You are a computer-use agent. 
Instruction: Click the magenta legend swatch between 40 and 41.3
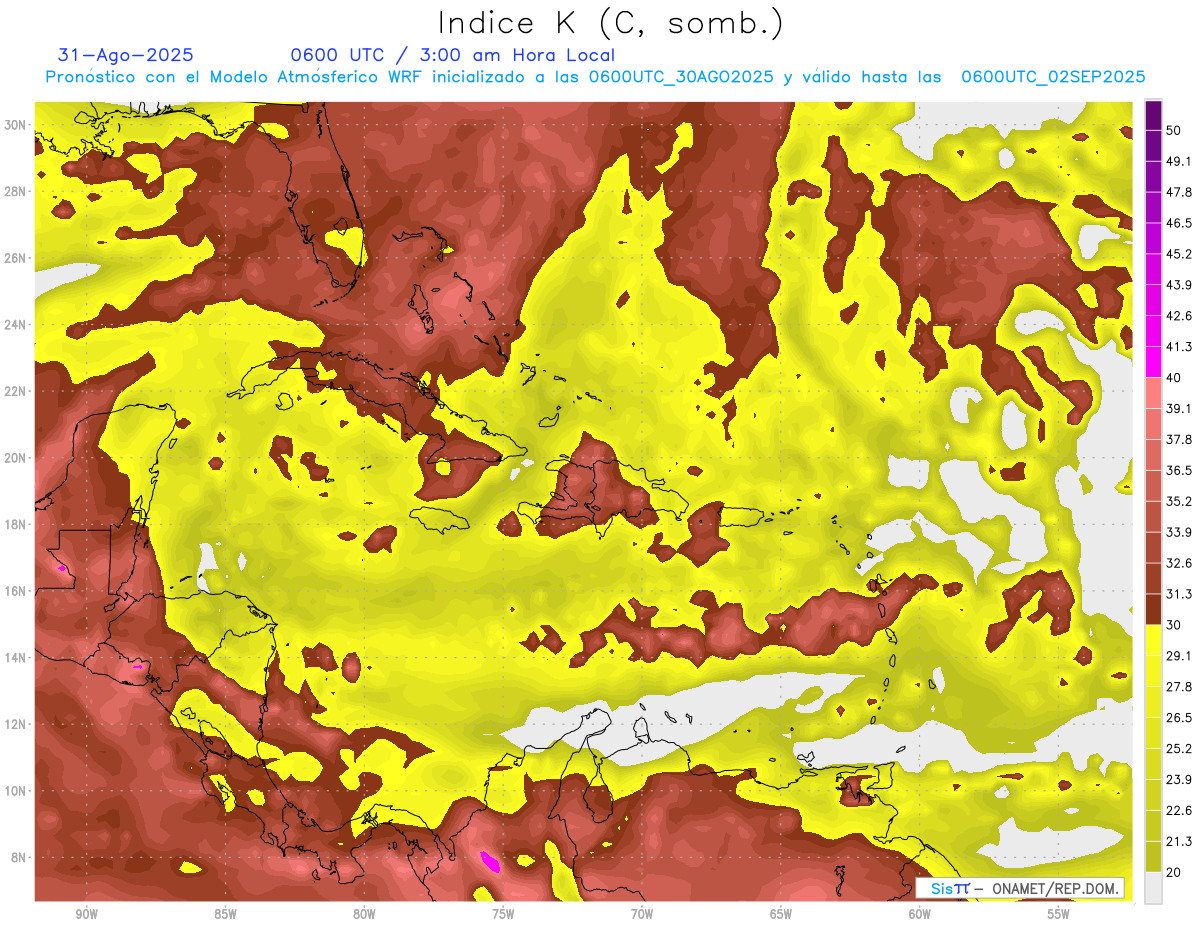(1153, 362)
